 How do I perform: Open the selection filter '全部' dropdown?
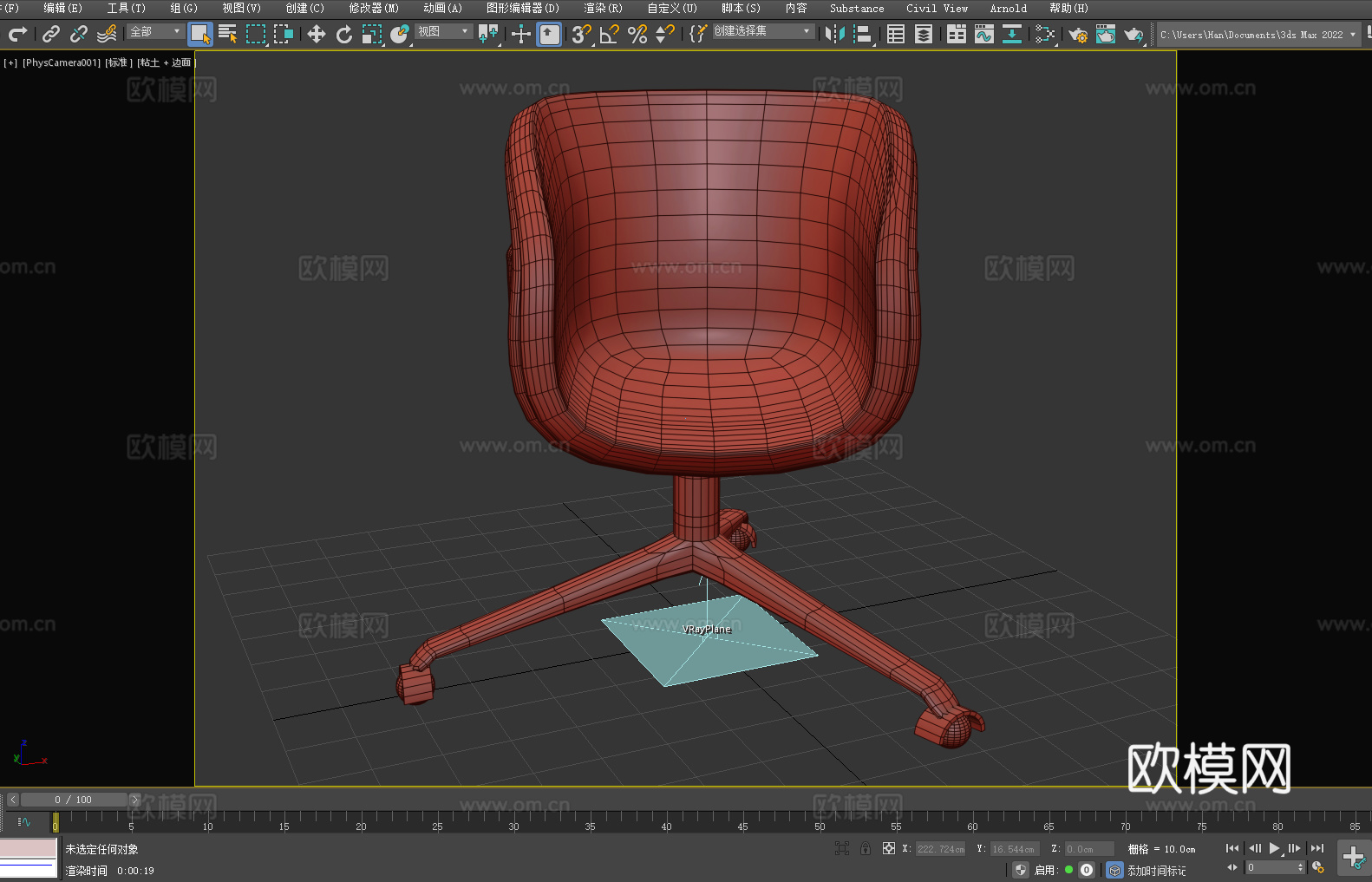pos(156,31)
